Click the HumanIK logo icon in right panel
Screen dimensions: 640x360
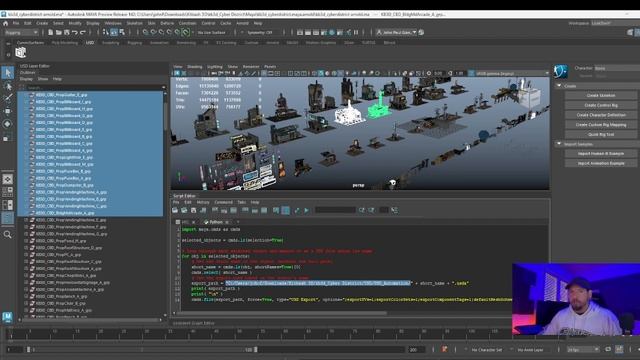coord(560,71)
